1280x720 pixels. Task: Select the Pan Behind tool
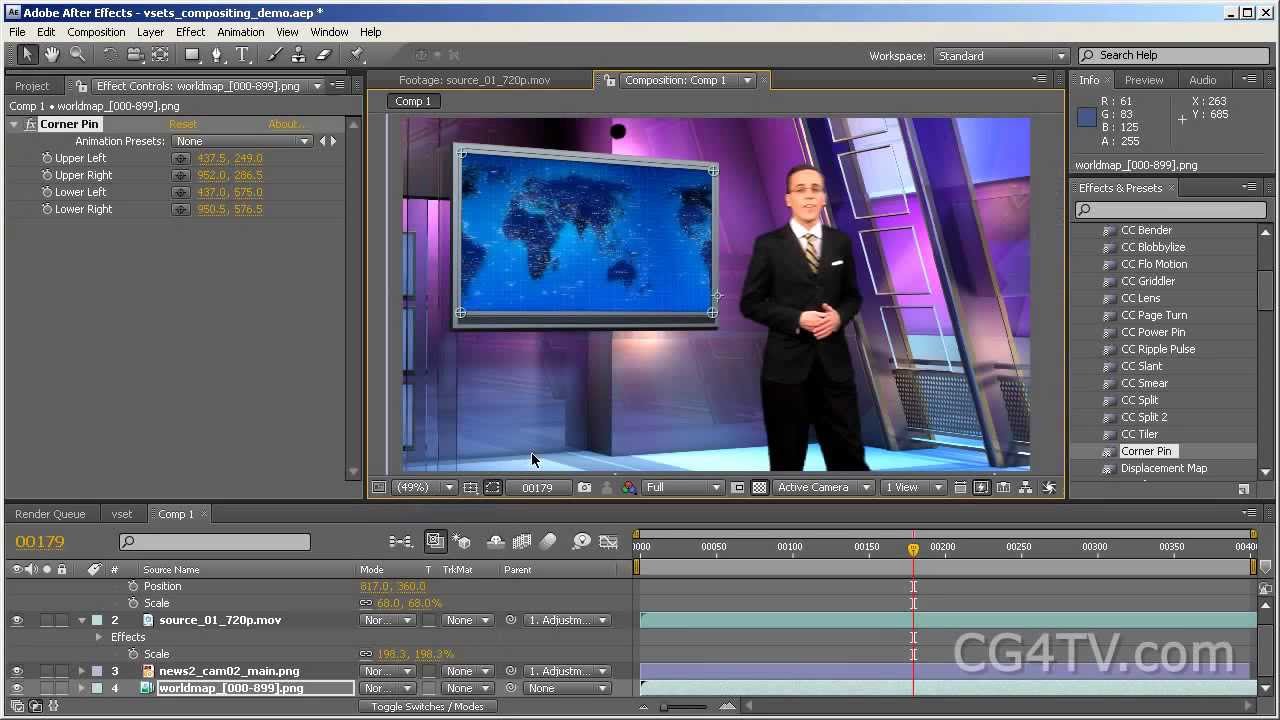pyautogui.click(x=160, y=55)
